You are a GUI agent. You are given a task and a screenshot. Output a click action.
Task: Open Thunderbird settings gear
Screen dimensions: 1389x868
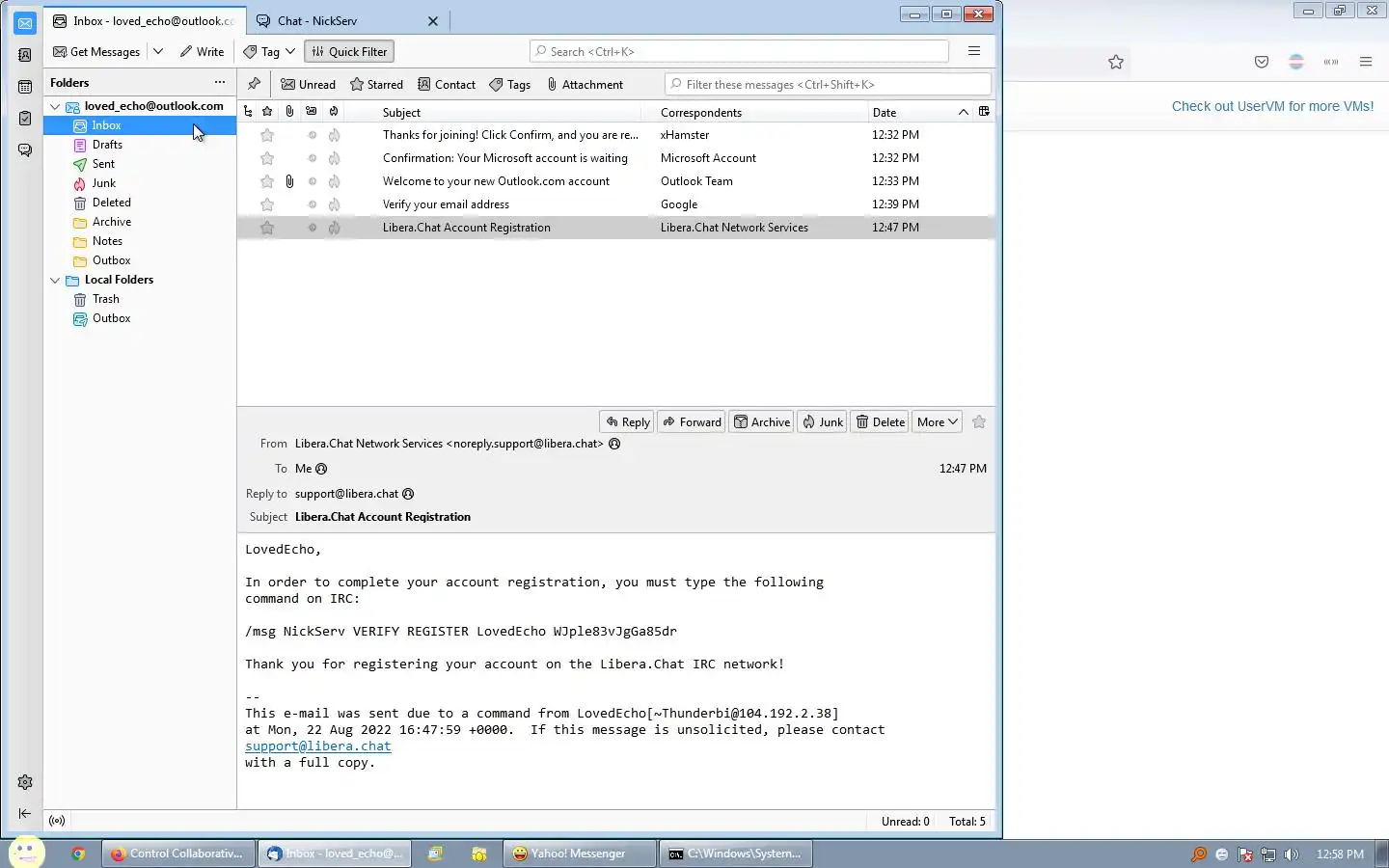click(x=25, y=782)
